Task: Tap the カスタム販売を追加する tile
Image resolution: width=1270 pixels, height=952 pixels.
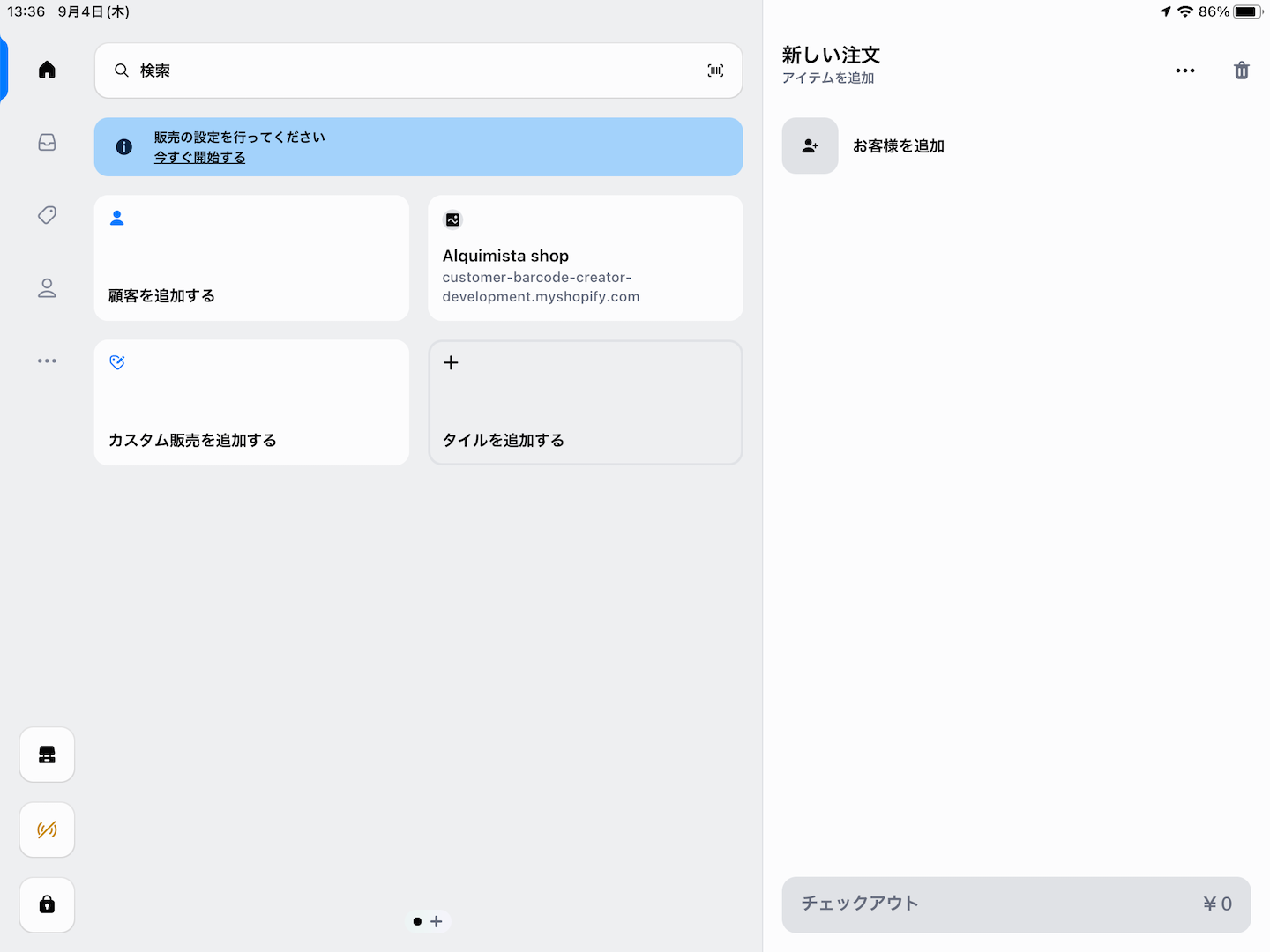Action: pyautogui.click(x=251, y=403)
